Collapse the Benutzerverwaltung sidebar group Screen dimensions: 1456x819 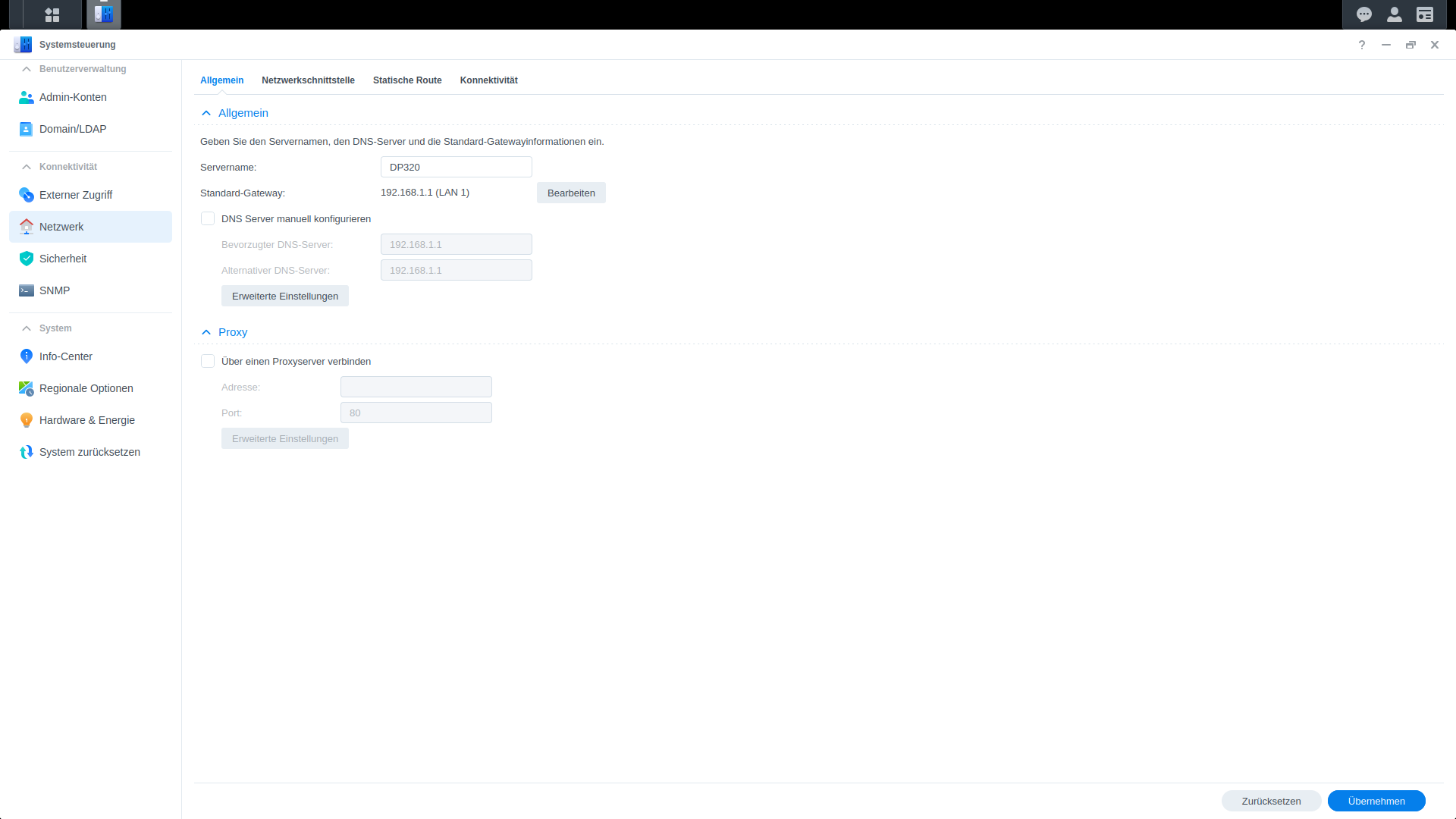27,69
